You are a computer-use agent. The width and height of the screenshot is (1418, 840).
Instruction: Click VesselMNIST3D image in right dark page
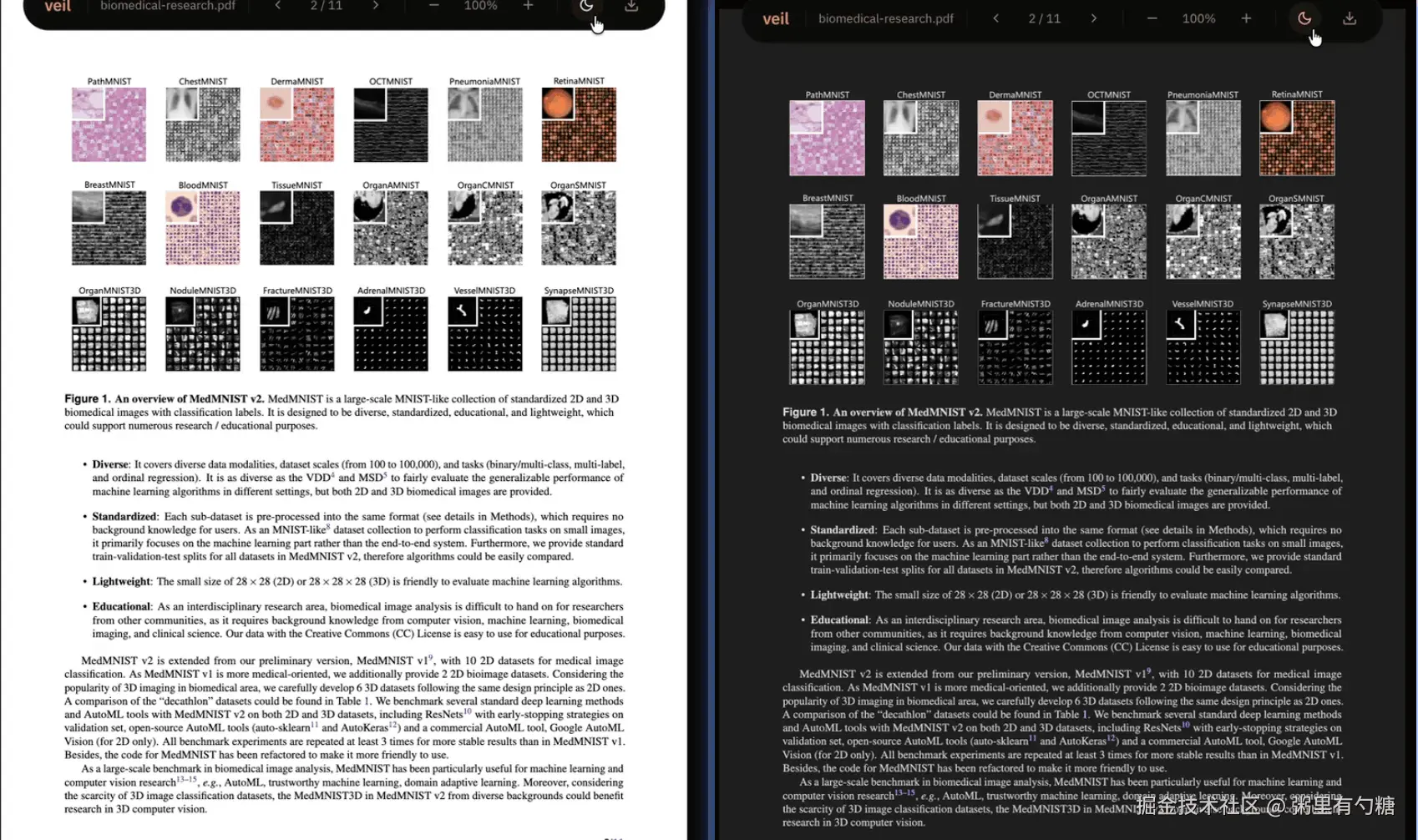click(x=1203, y=347)
